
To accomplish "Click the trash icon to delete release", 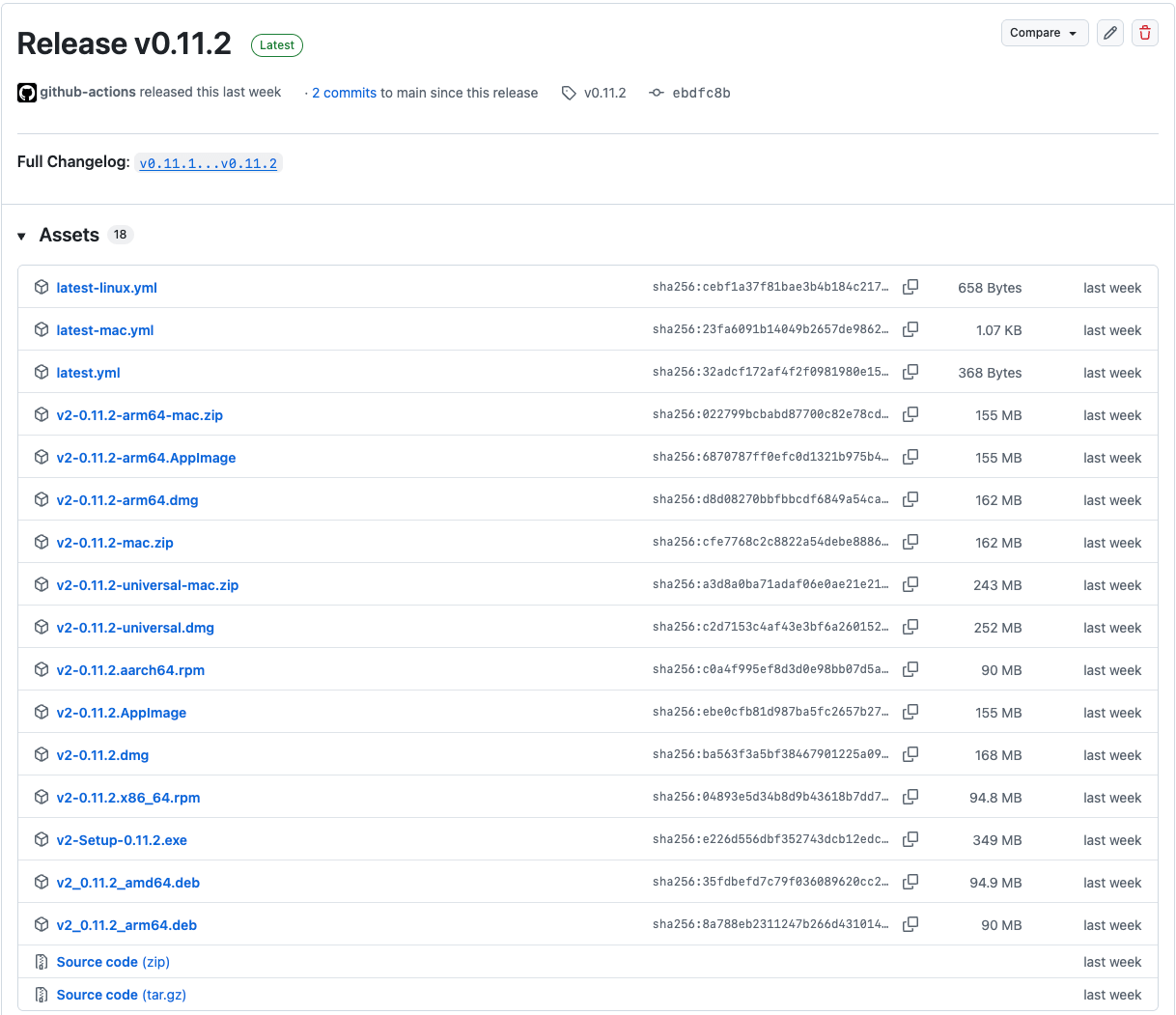I will coord(1145,32).
